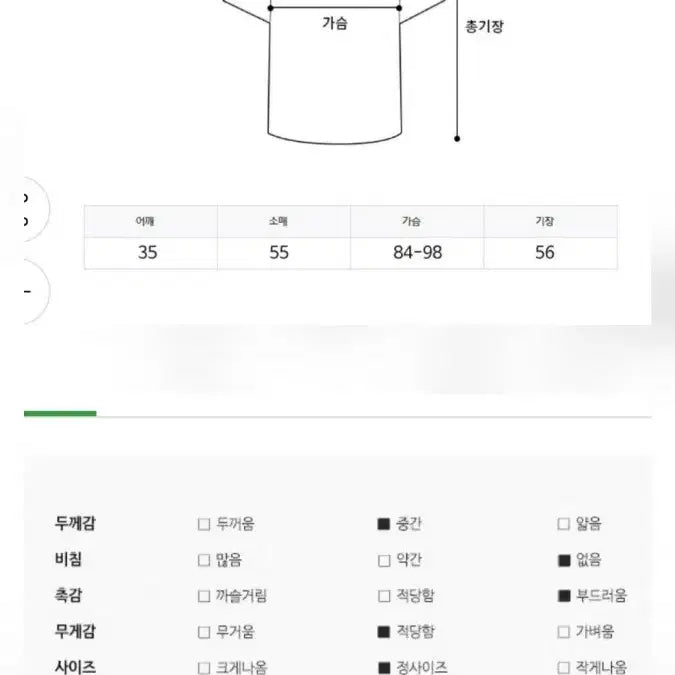Select the 작게나옴 checkbox

point(564,667)
